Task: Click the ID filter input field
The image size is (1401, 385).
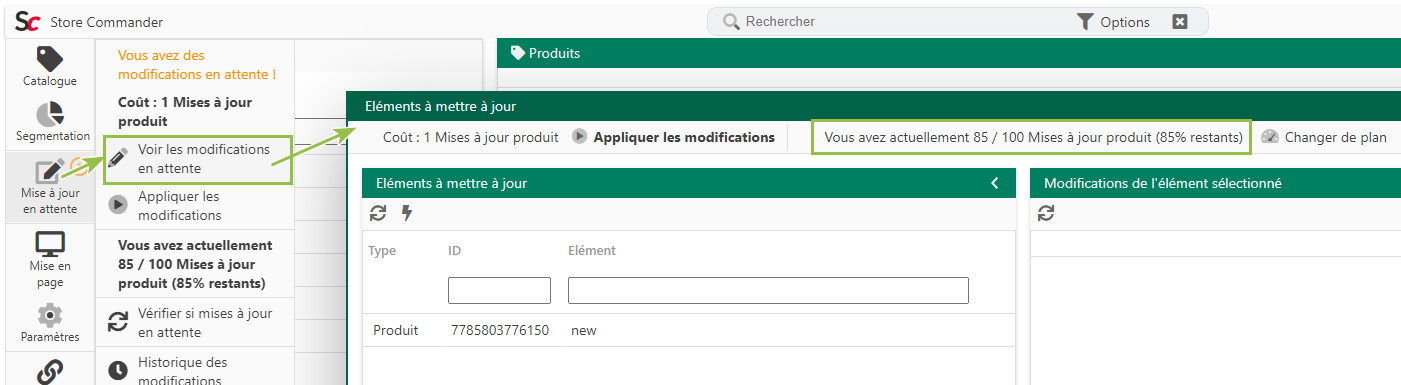Action: click(499, 290)
